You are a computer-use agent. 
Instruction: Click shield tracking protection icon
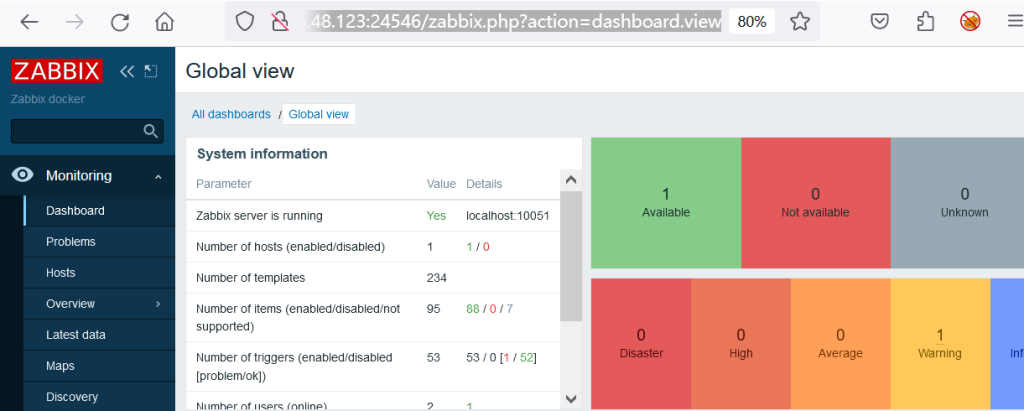click(244, 22)
